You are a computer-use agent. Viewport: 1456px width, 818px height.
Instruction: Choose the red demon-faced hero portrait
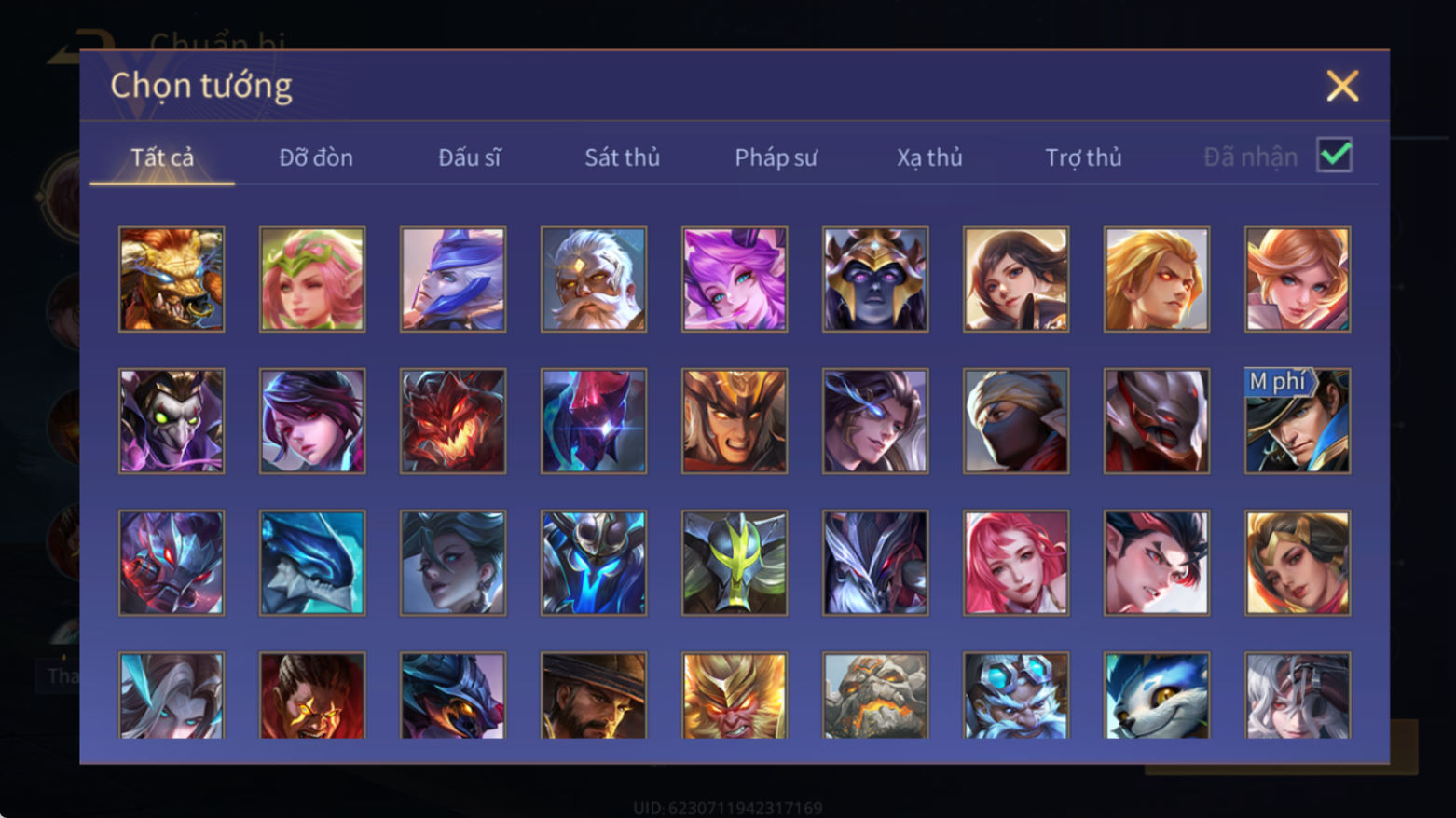[x=453, y=421]
